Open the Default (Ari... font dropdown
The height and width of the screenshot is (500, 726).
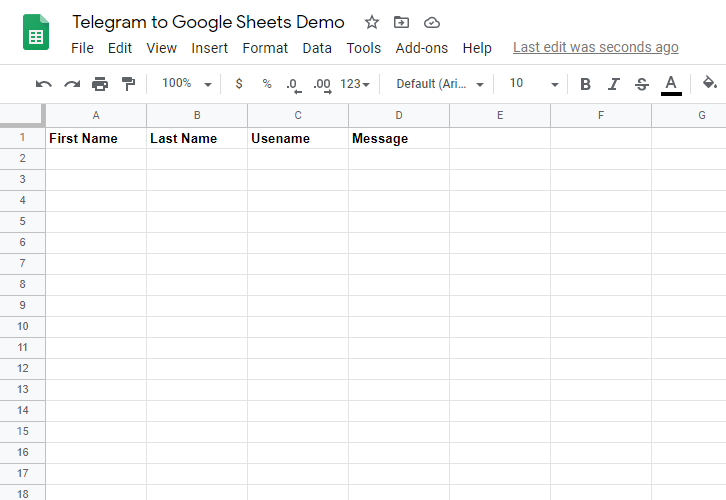click(x=440, y=84)
